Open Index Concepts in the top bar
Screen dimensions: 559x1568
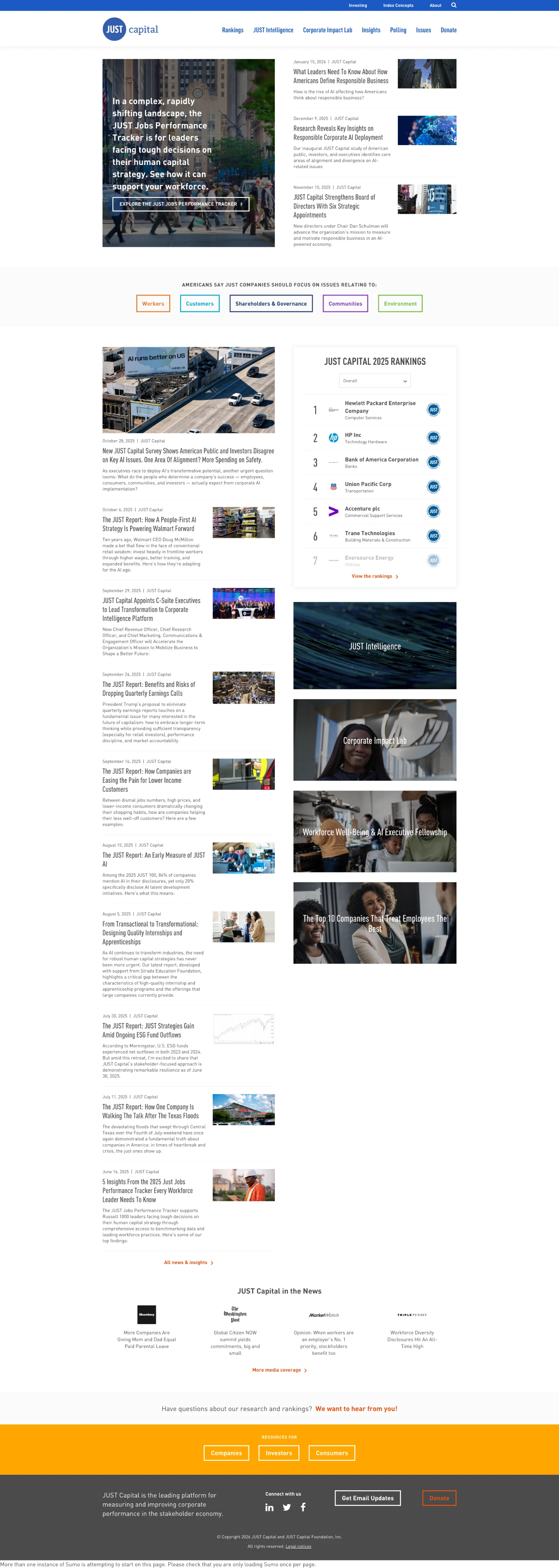pos(398,5)
